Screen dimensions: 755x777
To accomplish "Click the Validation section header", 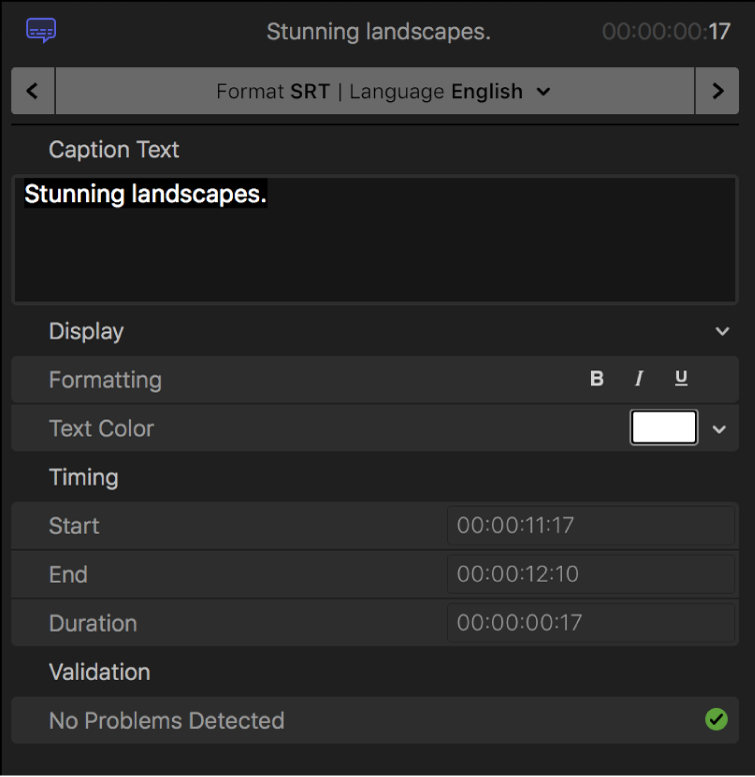I will [99, 672].
